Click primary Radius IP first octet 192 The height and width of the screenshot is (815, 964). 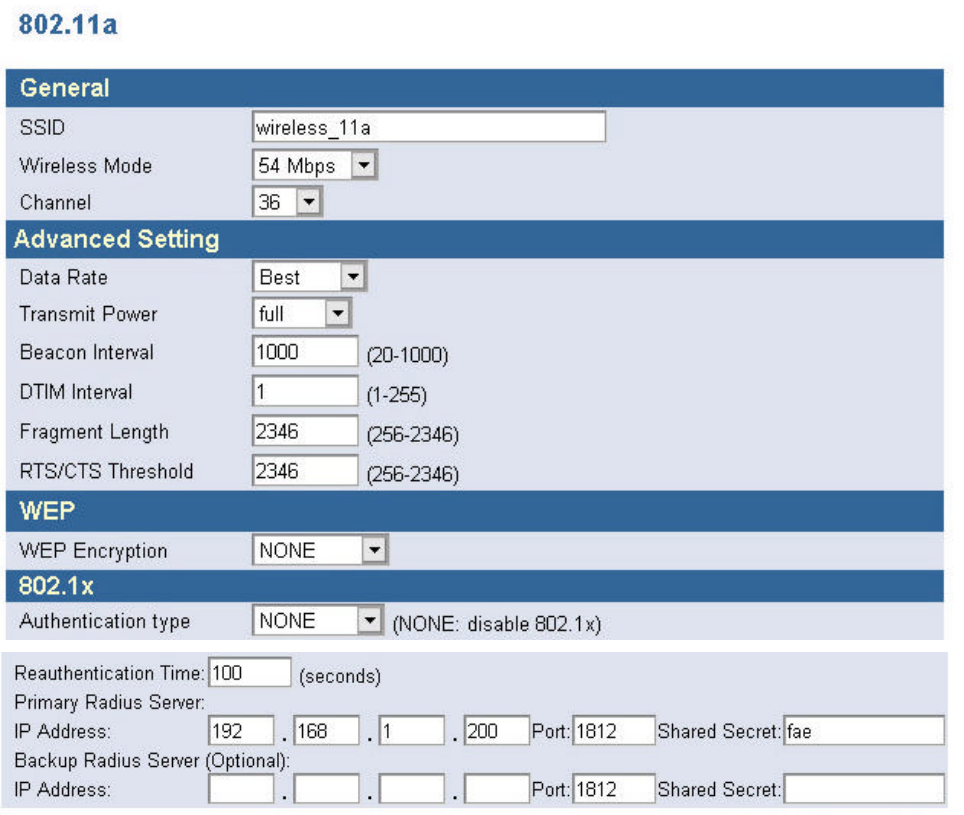tap(241, 731)
